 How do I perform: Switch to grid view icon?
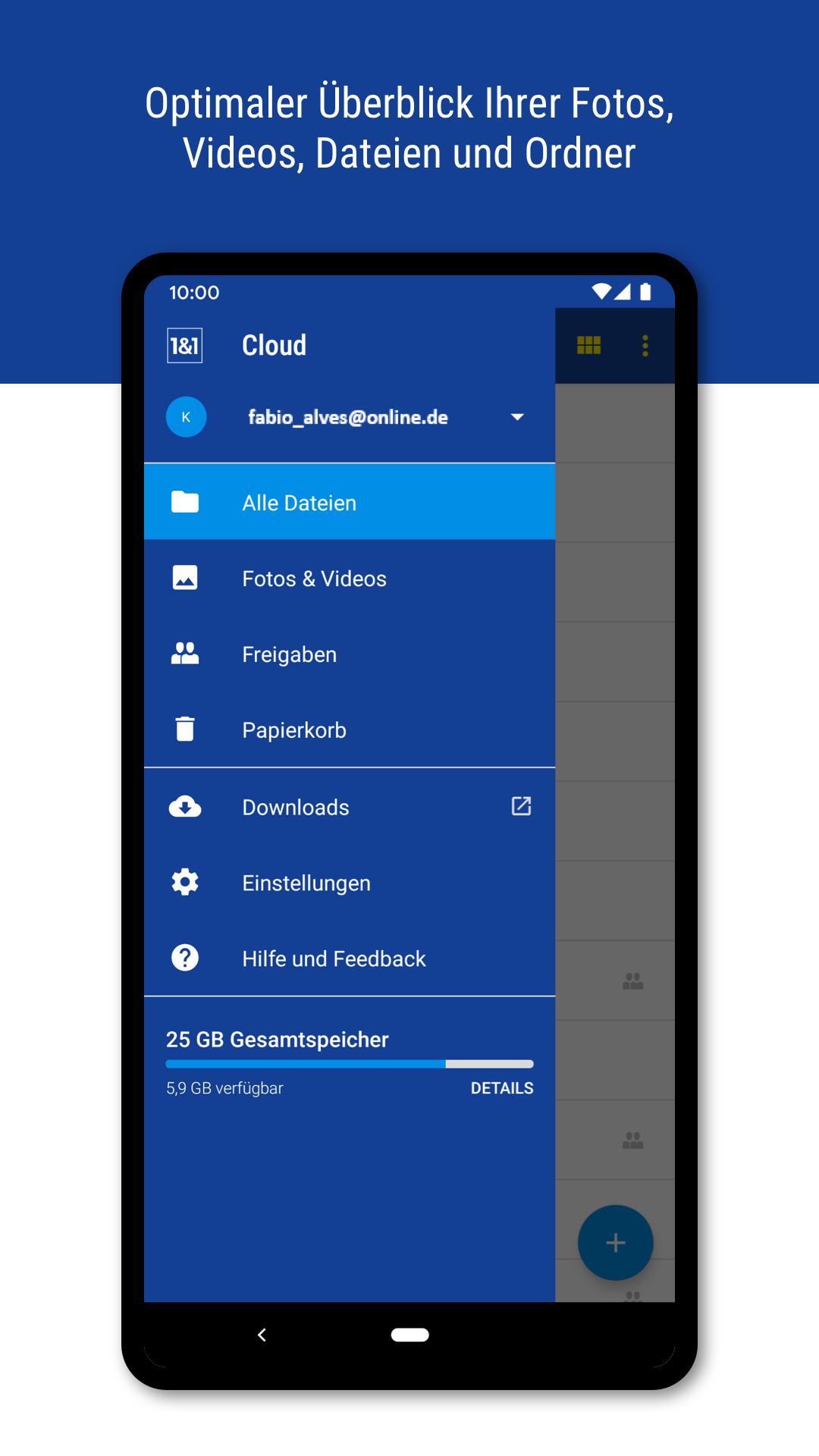click(589, 346)
